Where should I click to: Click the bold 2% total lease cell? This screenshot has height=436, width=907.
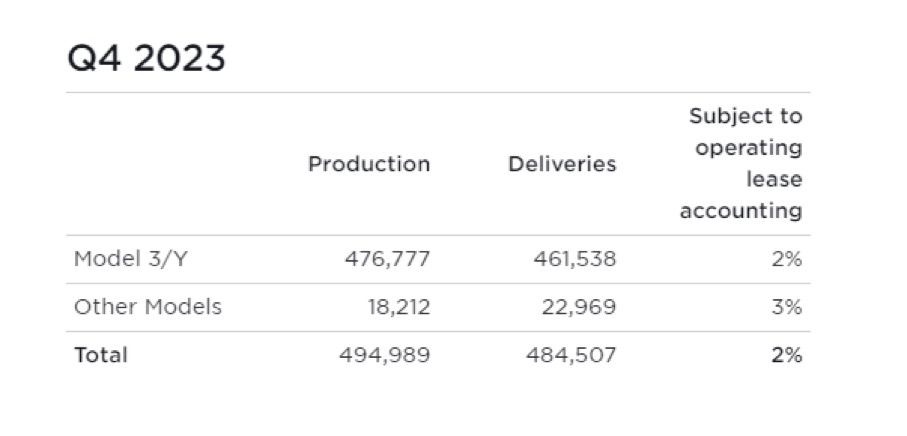click(x=787, y=355)
